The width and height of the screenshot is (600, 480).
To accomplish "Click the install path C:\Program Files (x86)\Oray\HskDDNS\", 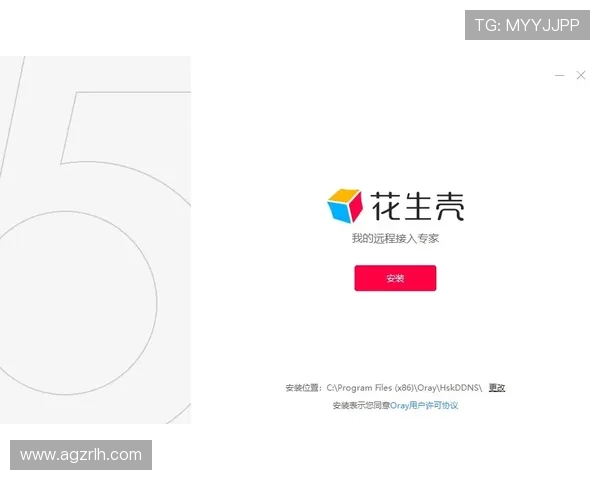I will (x=404, y=388).
